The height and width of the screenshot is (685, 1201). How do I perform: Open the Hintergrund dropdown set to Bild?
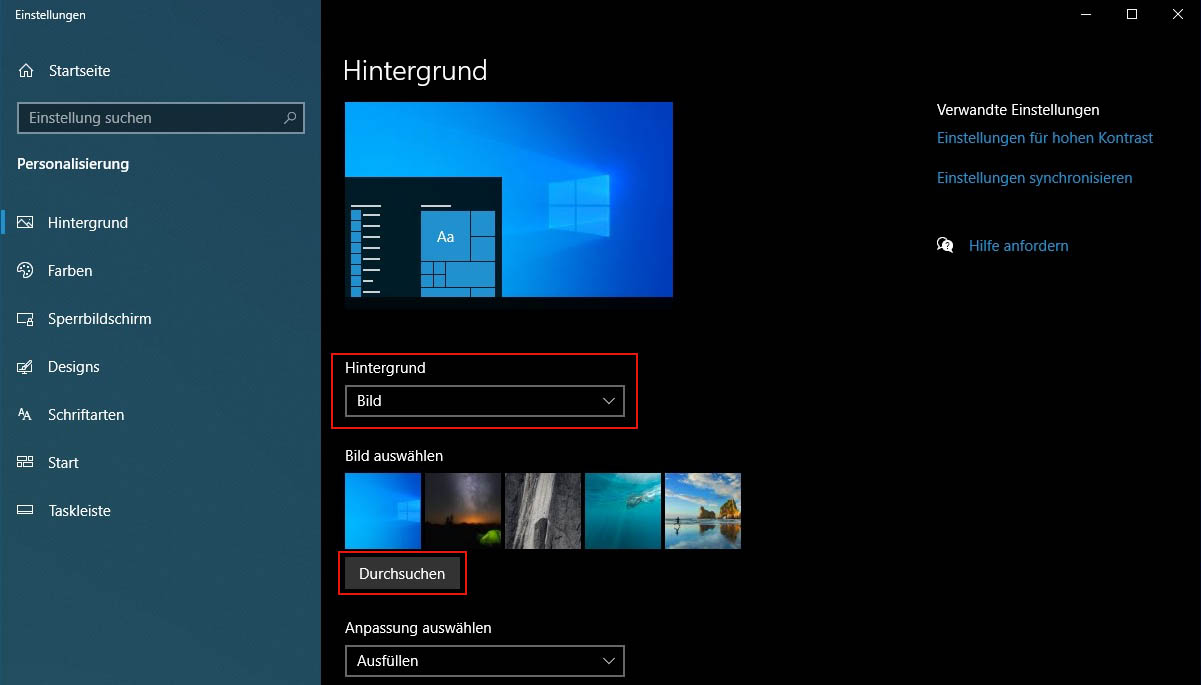pyautogui.click(x=484, y=401)
